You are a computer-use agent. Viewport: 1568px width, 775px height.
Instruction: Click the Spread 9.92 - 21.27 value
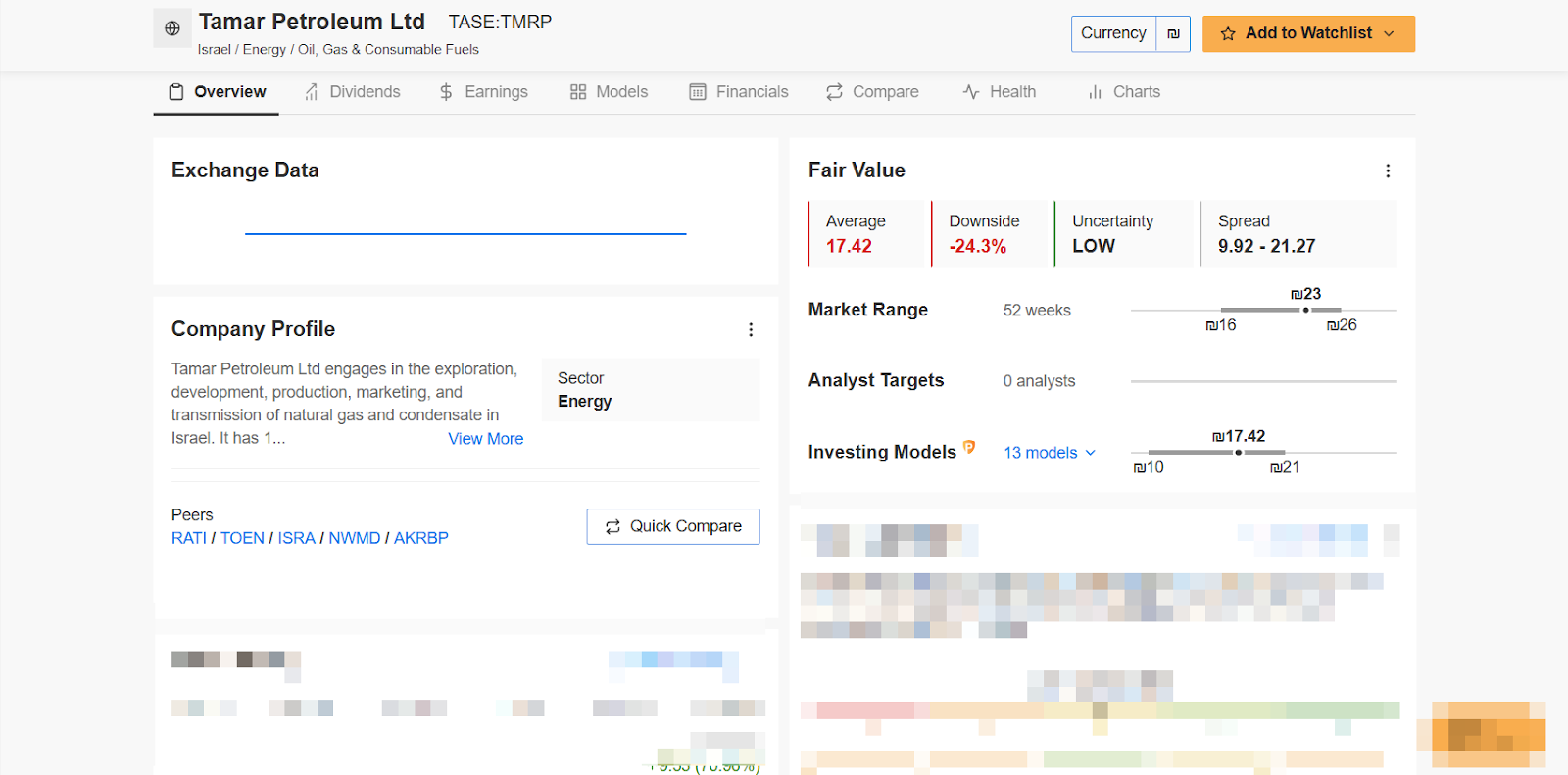1266,246
